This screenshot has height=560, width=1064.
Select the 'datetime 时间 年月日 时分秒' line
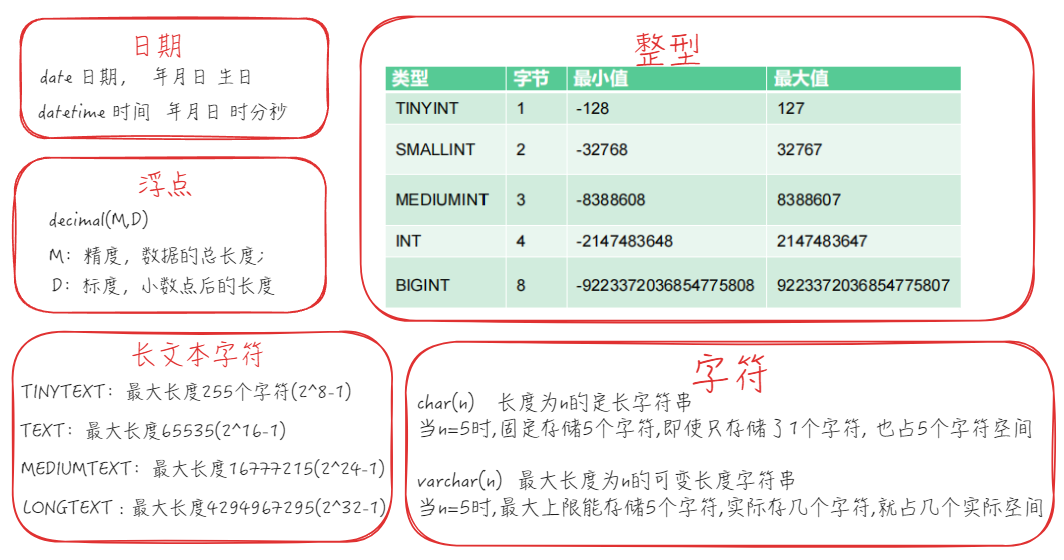click(x=162, y=111)
